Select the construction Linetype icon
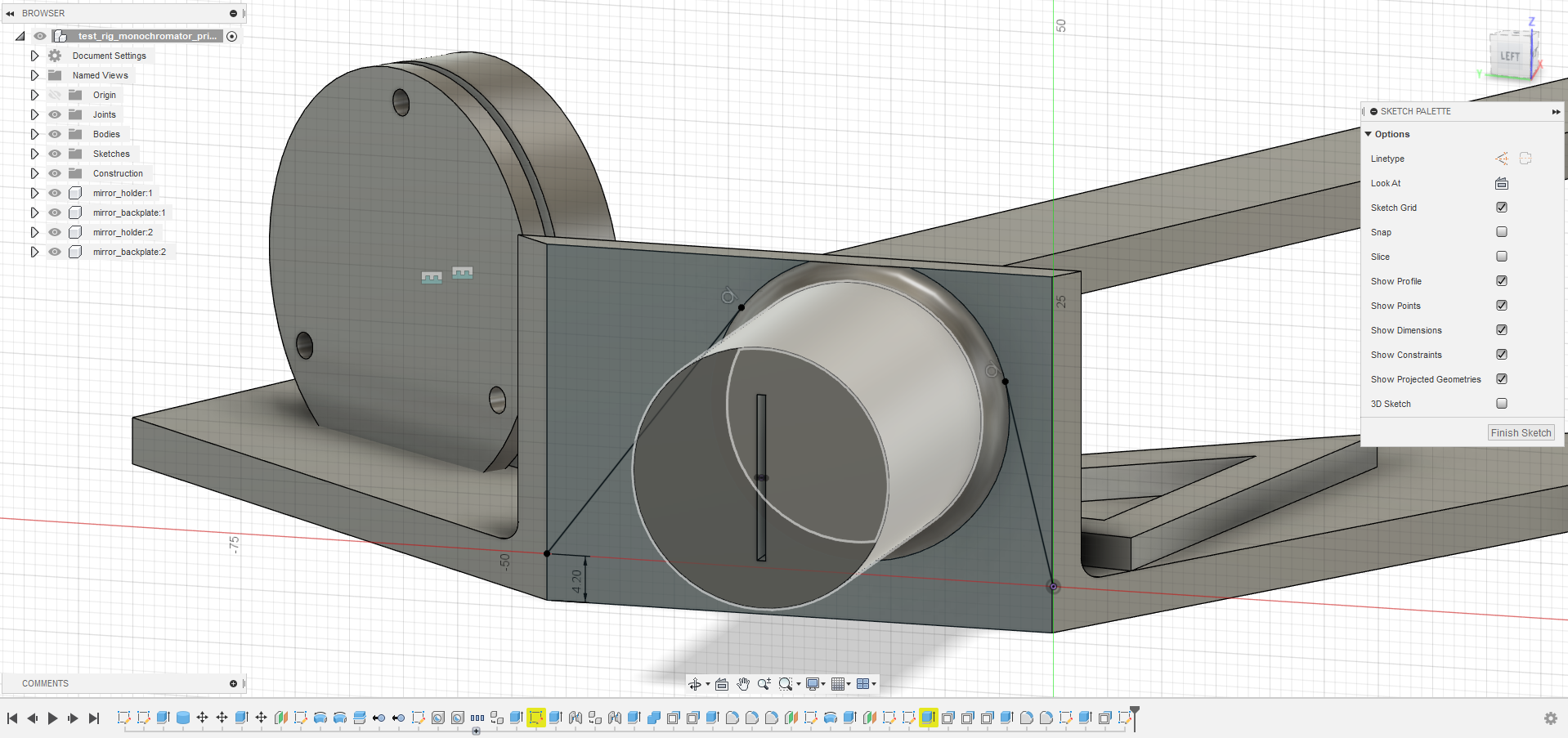Image resolution: width=1568 pixels, height=738 pixels. click(1501, 159)
